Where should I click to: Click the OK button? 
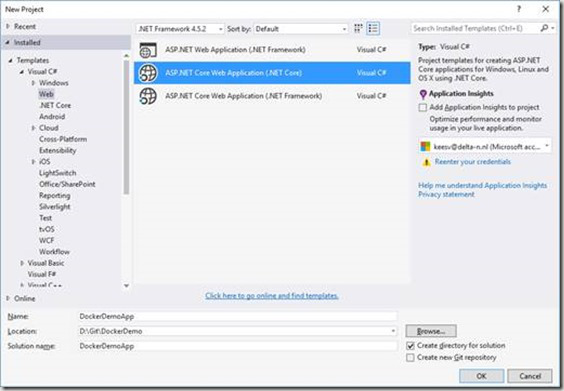click(x=481, y=376)
